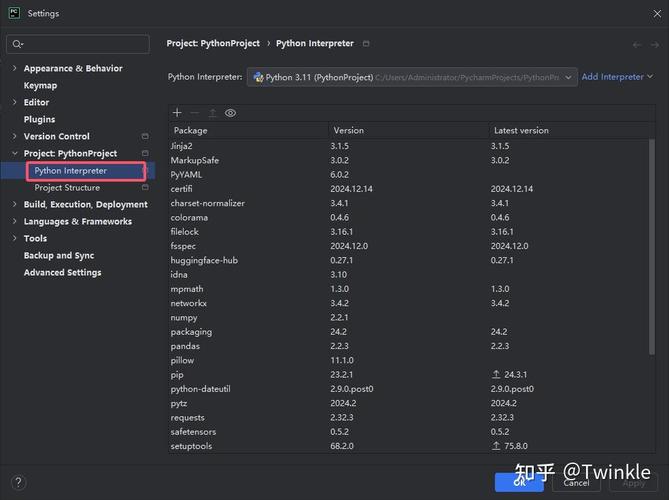Click the search magnifier icon
Screen dimensions: 669x500
17,44
